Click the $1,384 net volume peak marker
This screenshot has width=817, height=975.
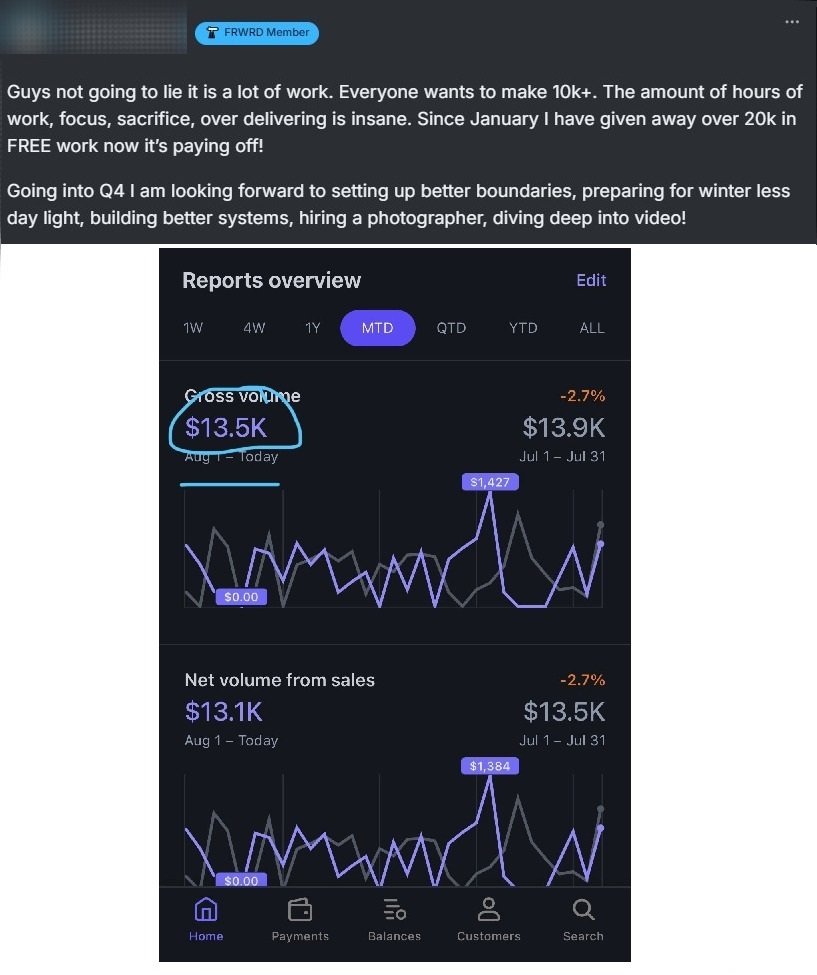(x=490, y=766)
